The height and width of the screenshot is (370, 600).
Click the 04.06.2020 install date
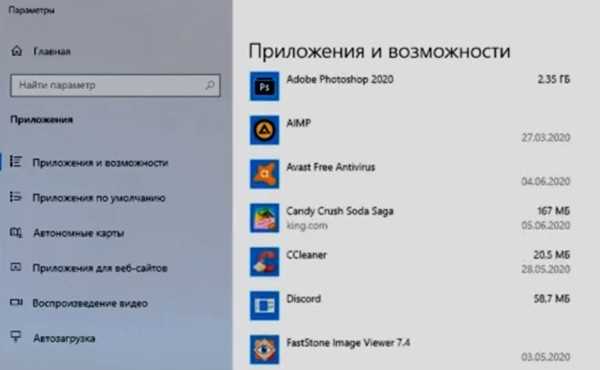click(x=546, y=181)
